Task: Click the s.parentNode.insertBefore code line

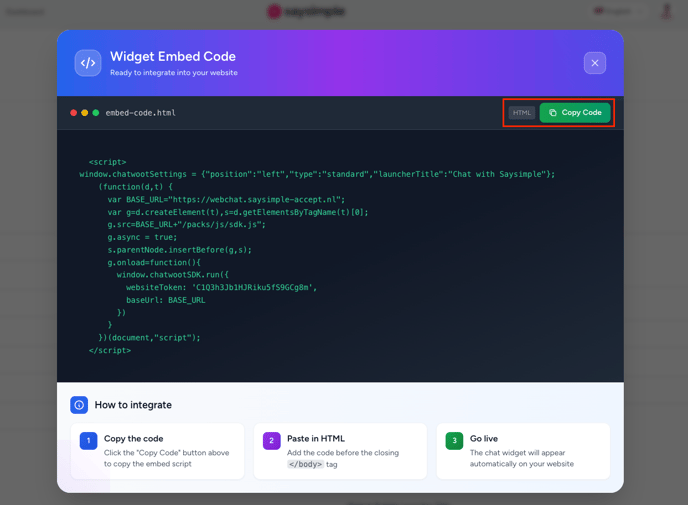Action: point(179,250)
